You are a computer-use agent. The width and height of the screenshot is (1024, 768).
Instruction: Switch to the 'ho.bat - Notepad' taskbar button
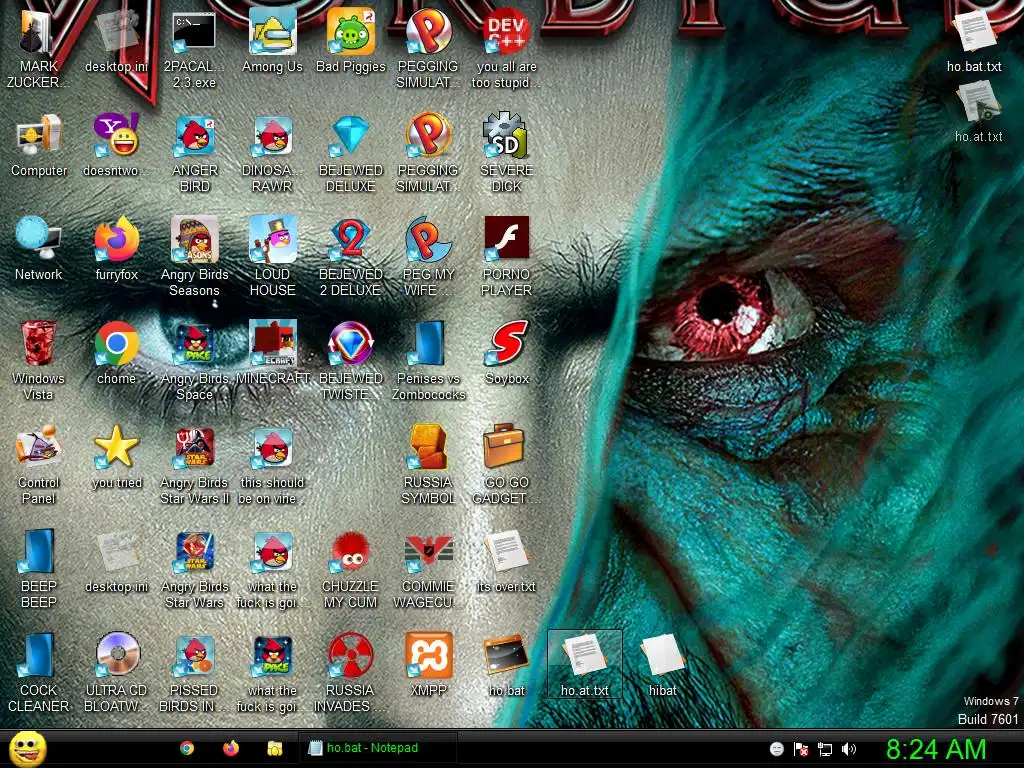click(x=377, y=748)
